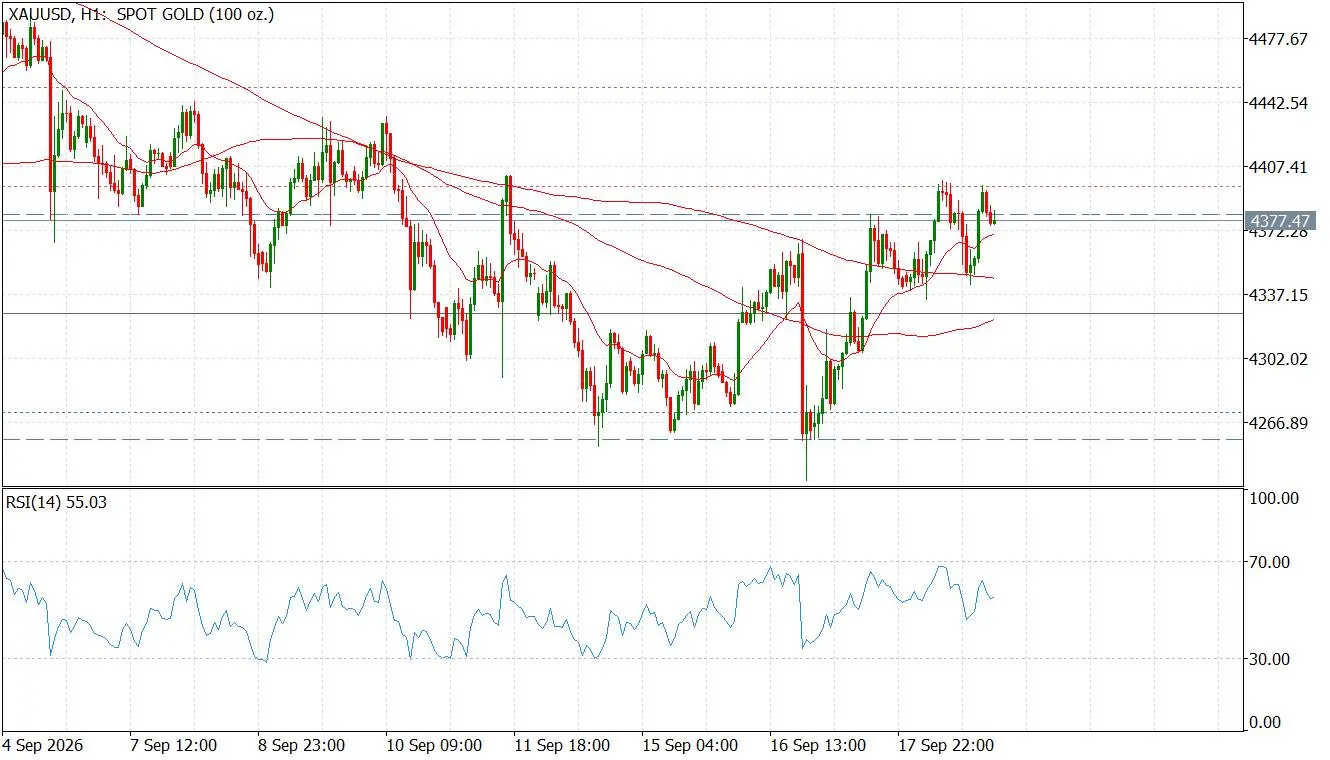Click the 4407.41 price axis label

tap(1279, 167)
